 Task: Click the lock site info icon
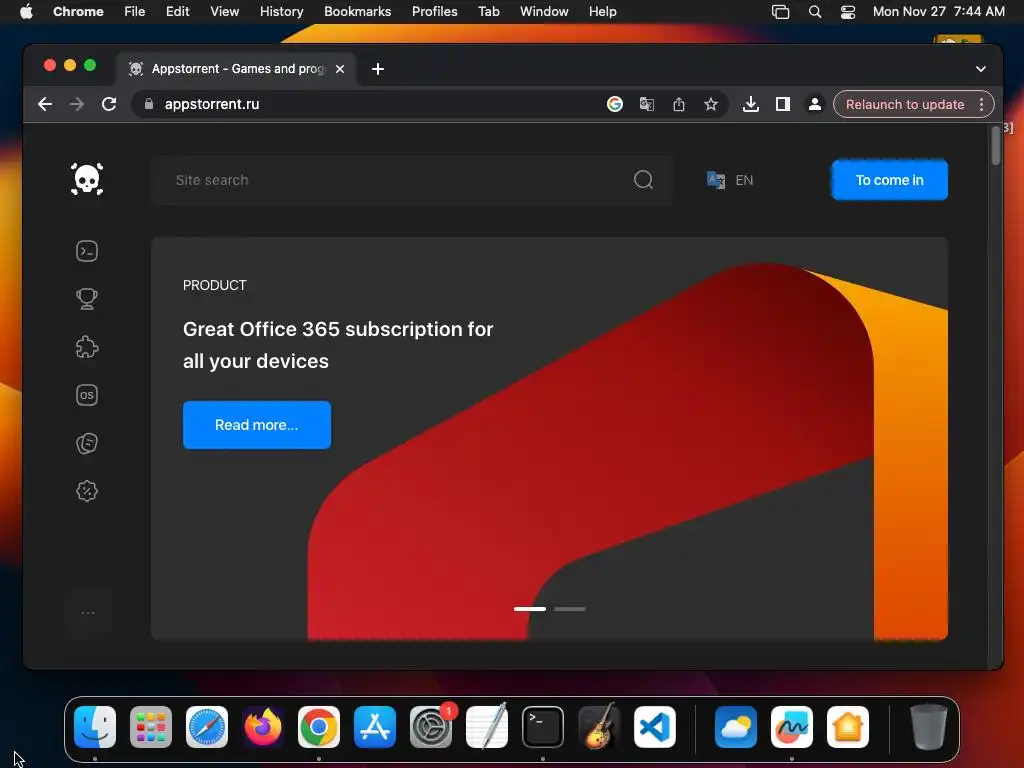[x=149, y=104]
